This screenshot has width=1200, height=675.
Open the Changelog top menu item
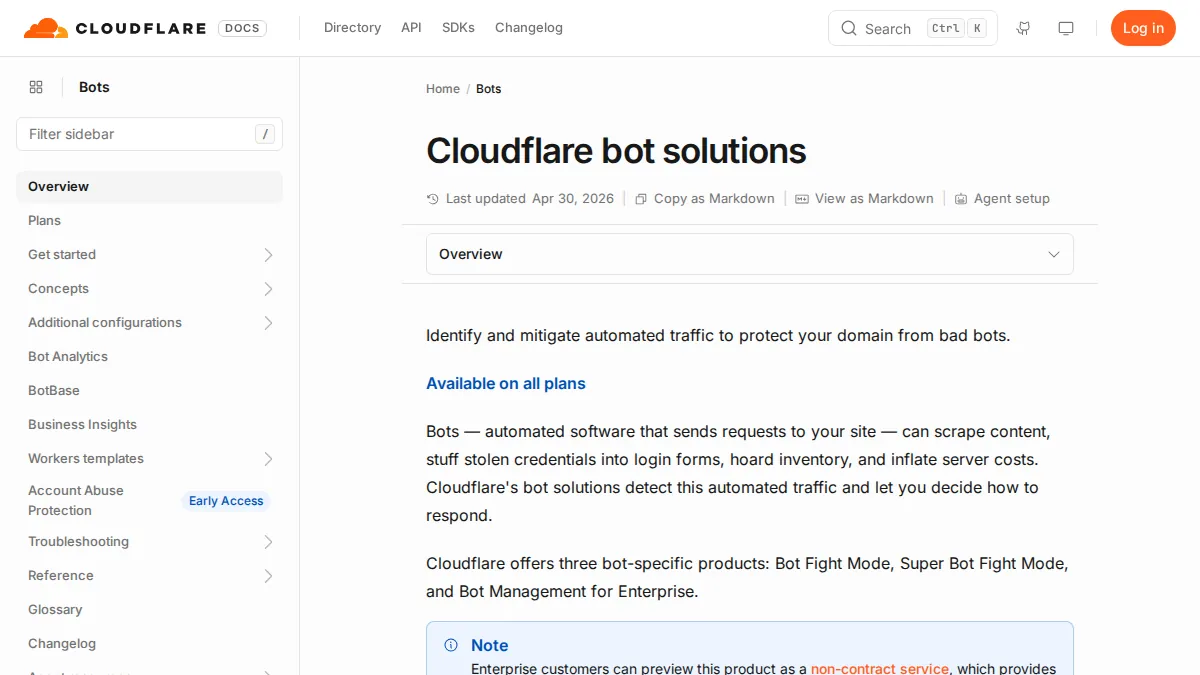[529, 28]
